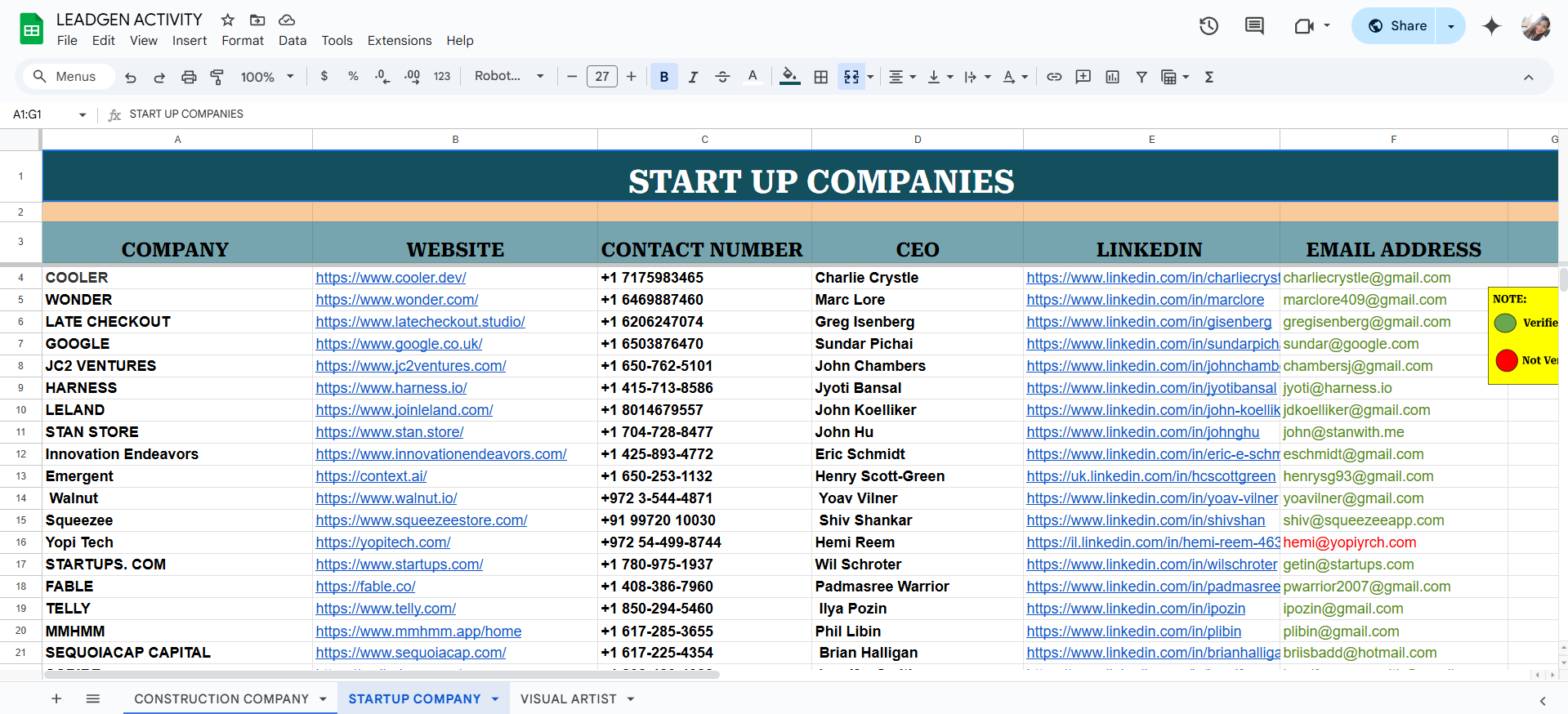Toggle bold formatting

(x=664, y=77)
